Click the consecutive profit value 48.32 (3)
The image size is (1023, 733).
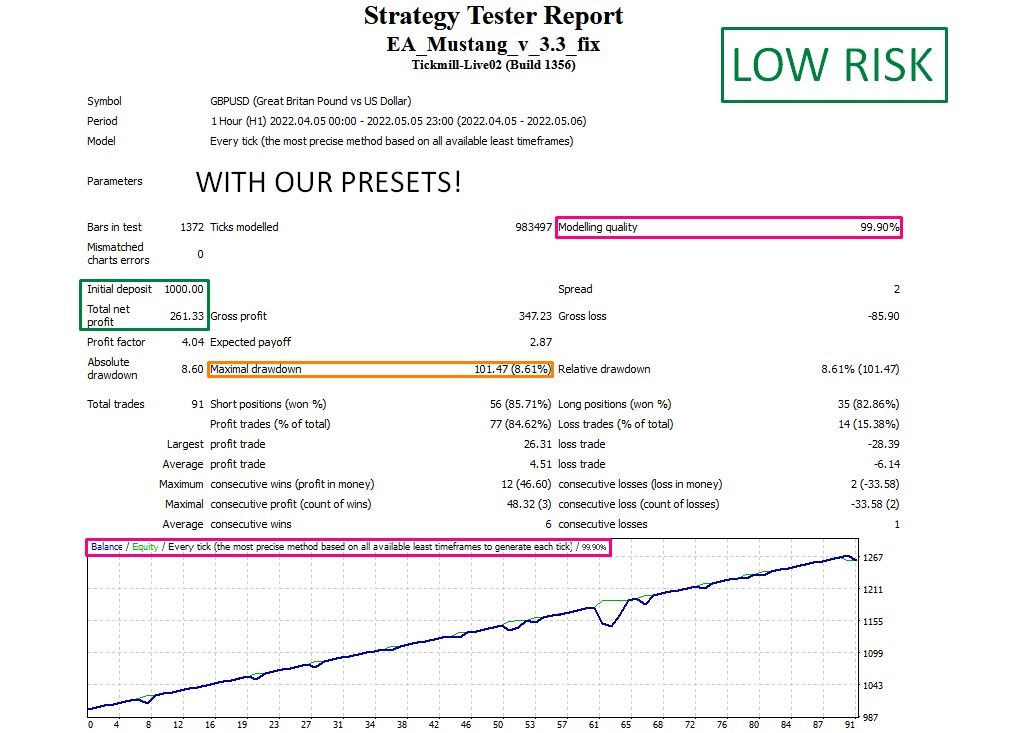point(529,504)
